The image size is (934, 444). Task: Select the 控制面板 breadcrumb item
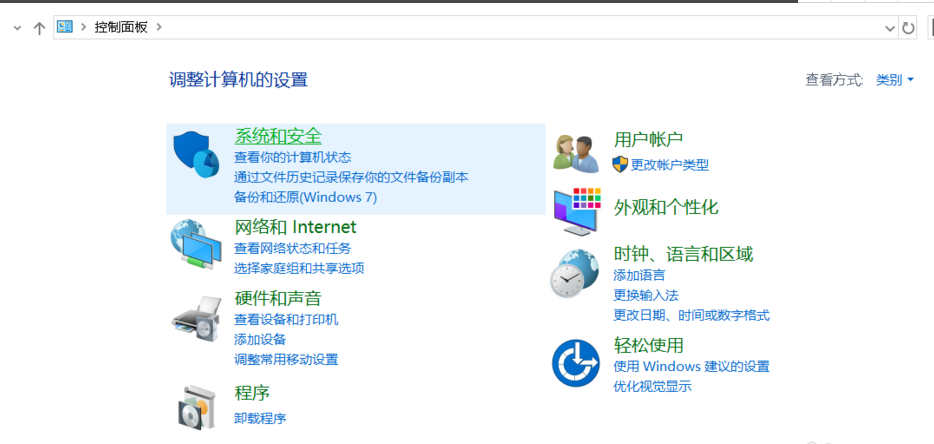(x=121, y=28)
